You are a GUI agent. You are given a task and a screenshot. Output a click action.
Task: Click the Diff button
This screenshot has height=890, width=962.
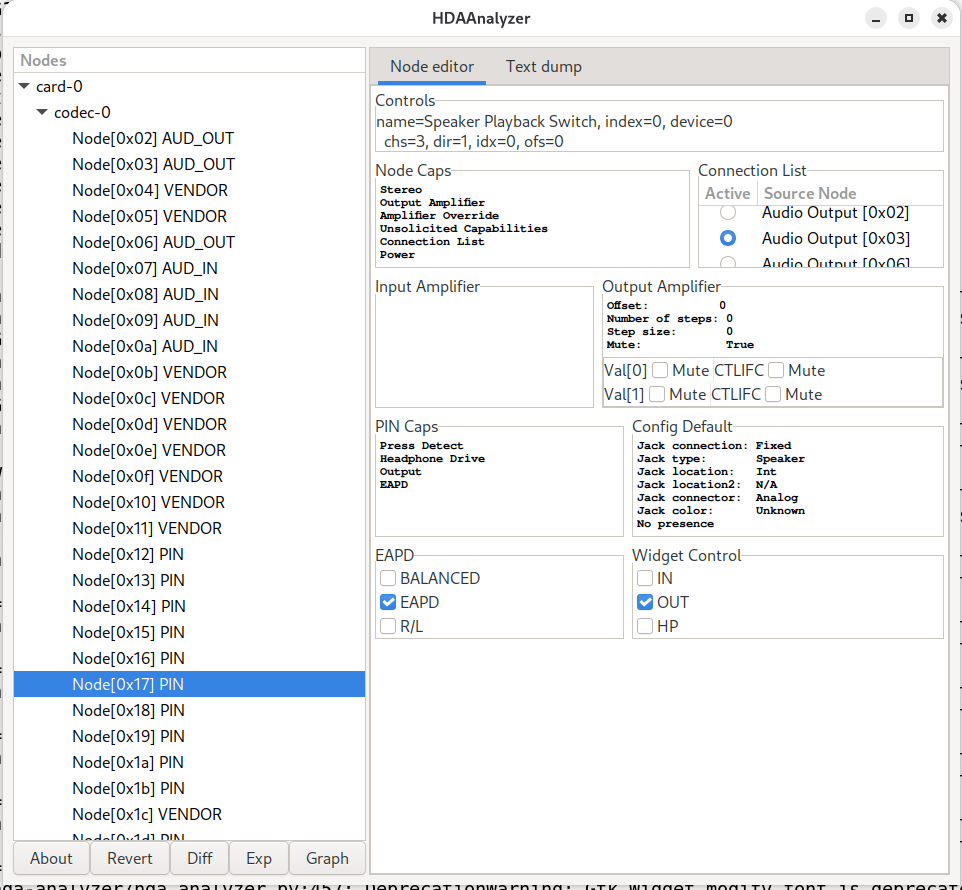(199, 858)
